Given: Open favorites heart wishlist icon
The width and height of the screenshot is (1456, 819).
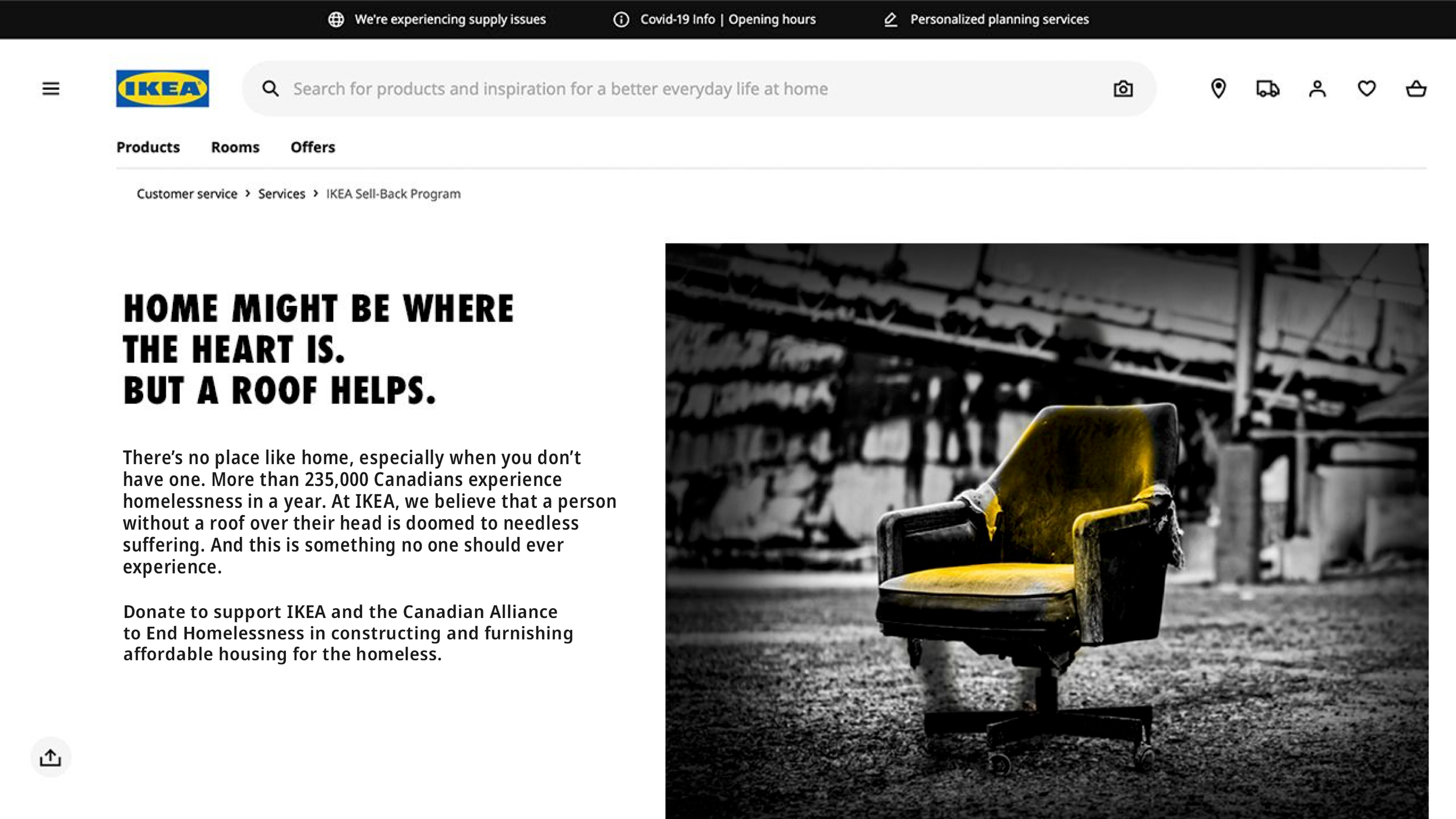Looking at the screenshot, I should pyautogui.click(x=1366, y=89).
